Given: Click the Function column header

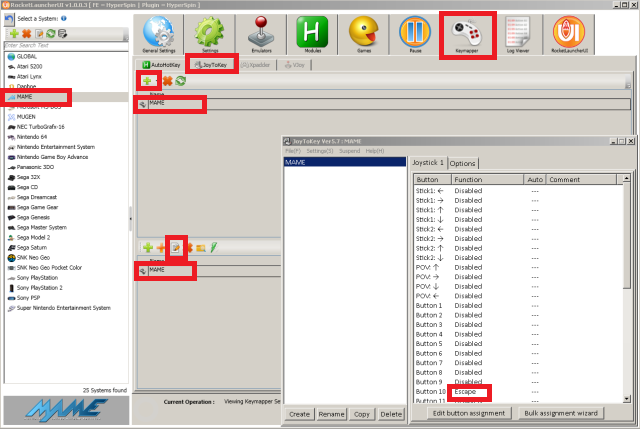Looking at the screenshot, I should click(x=487, y=180).
